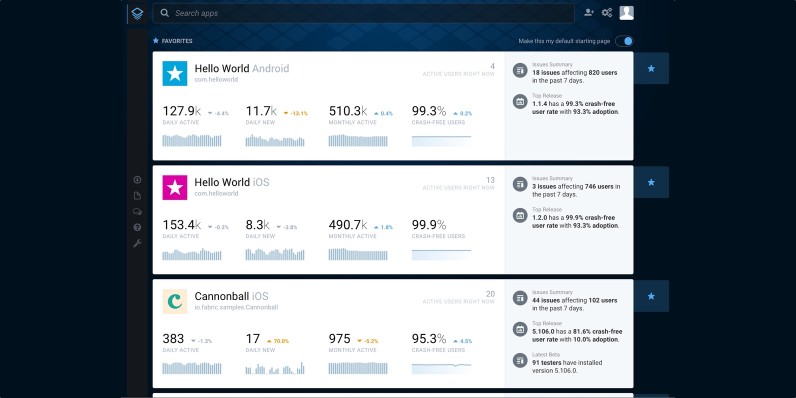796x398 pixels.
Task: Open the Cannonball iOS app title
Action: (x=231, y=296)
